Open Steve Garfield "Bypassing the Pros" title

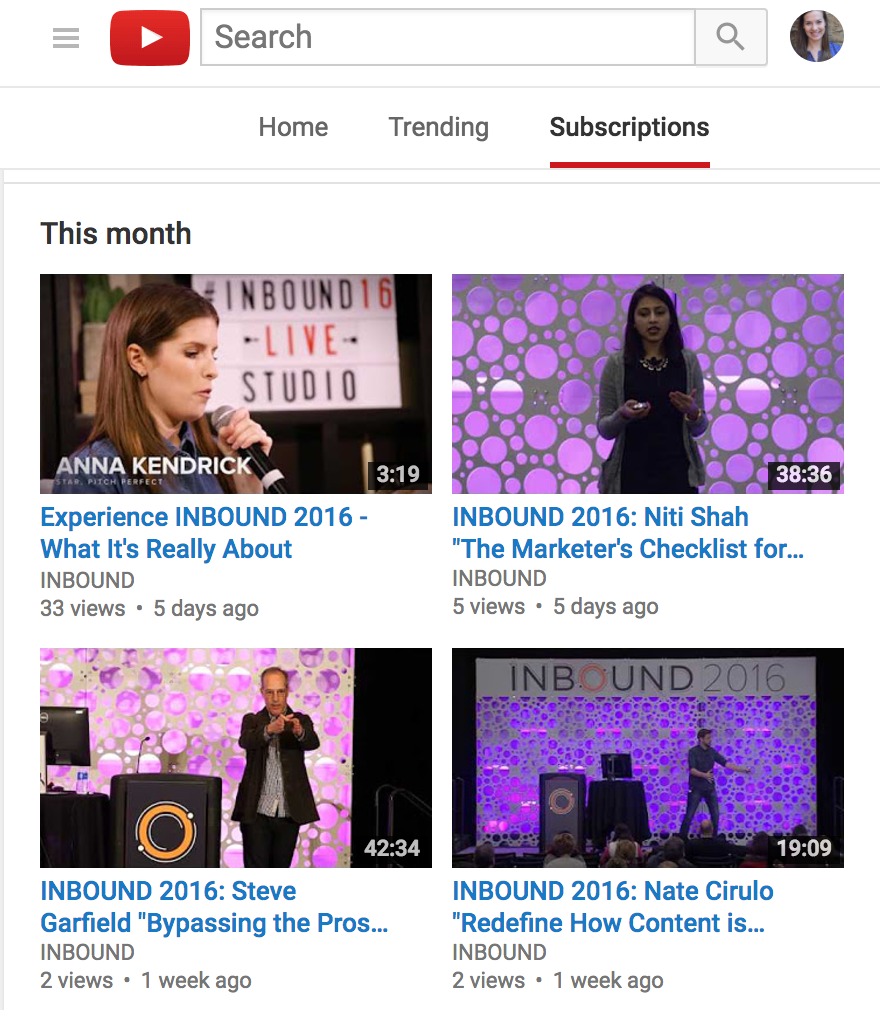point(214,907)
